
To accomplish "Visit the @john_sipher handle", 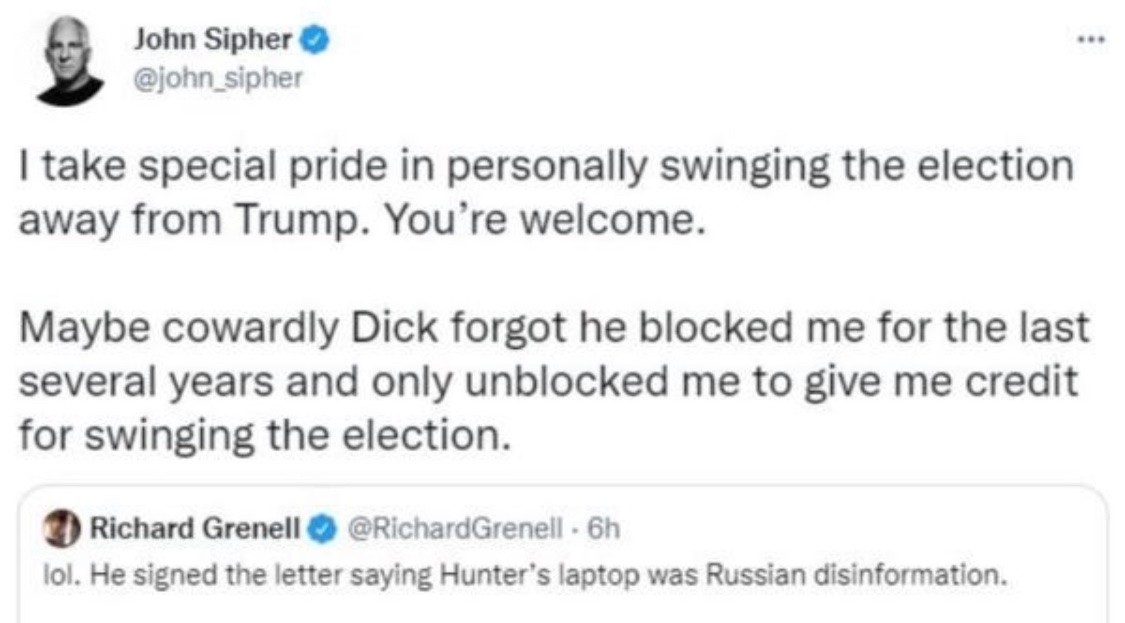I will (217, 79).
